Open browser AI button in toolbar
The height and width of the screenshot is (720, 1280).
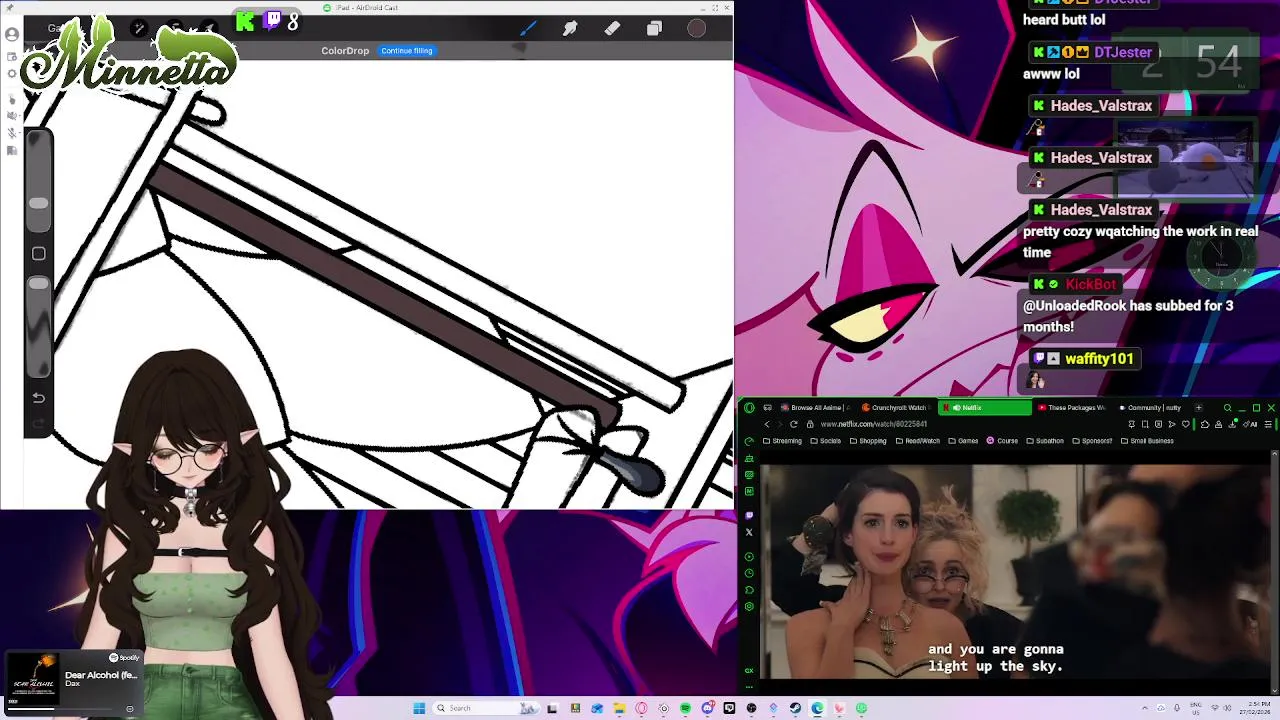click(x=1250, y=424)
